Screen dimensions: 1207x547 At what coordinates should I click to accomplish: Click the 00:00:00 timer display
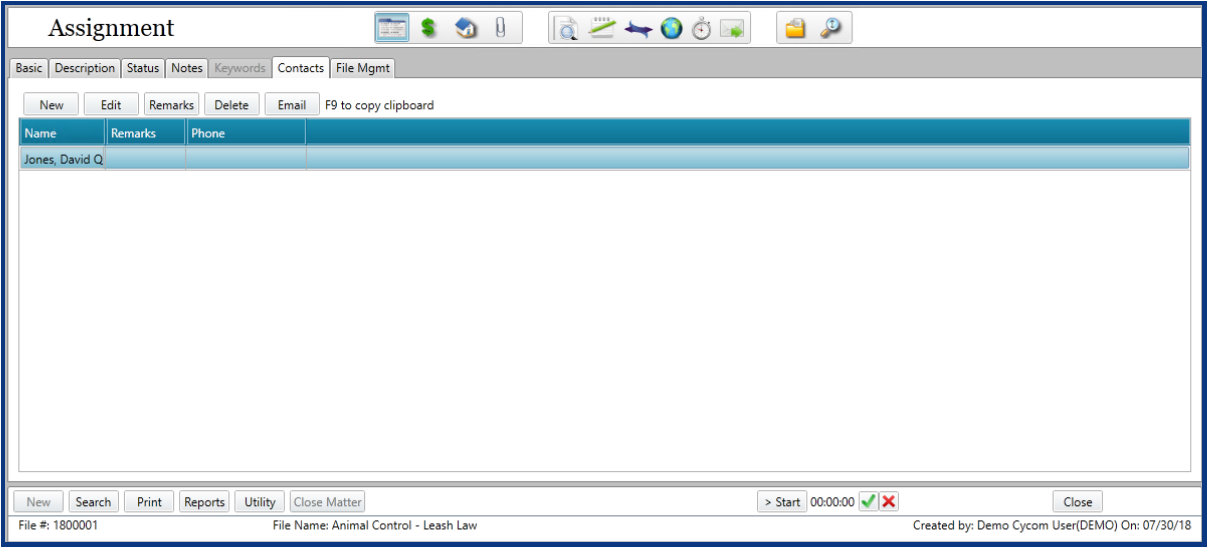tap(832, 502)
